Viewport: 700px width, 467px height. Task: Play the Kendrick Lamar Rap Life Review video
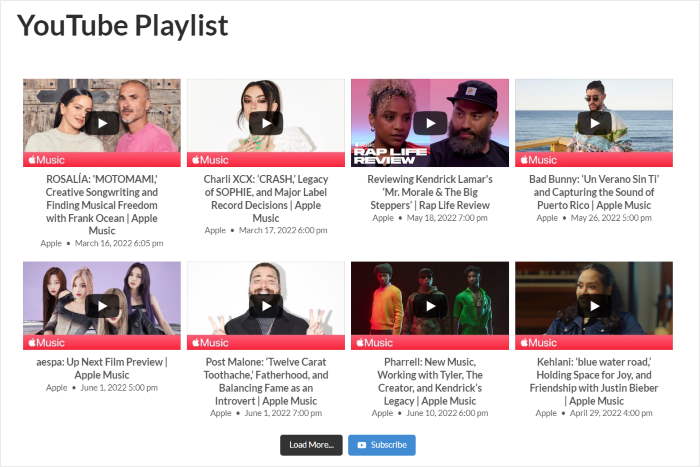coord(430,123)
